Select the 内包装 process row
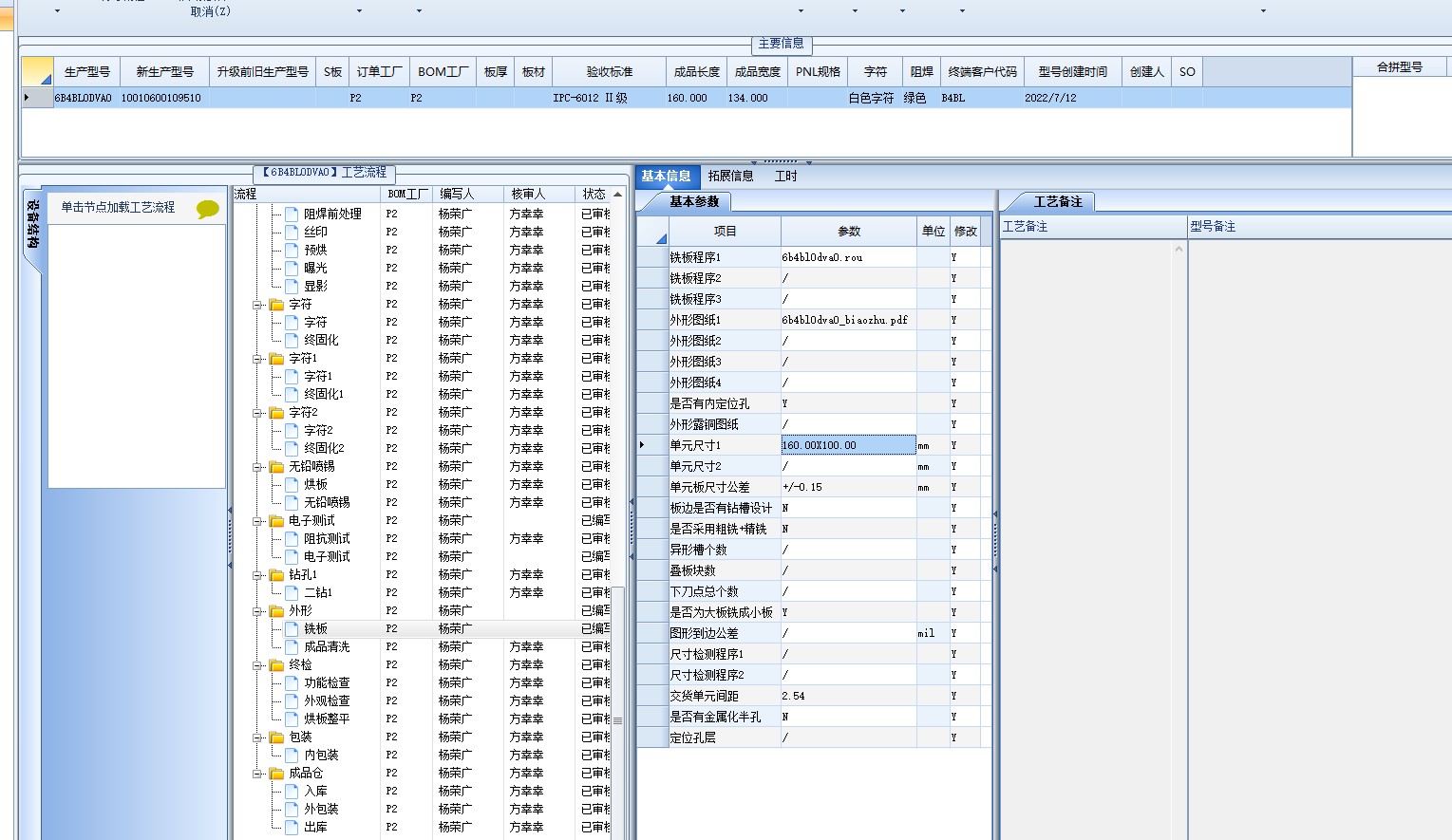The height and width of the screenshot is (840, 1452). pos(422,756)
